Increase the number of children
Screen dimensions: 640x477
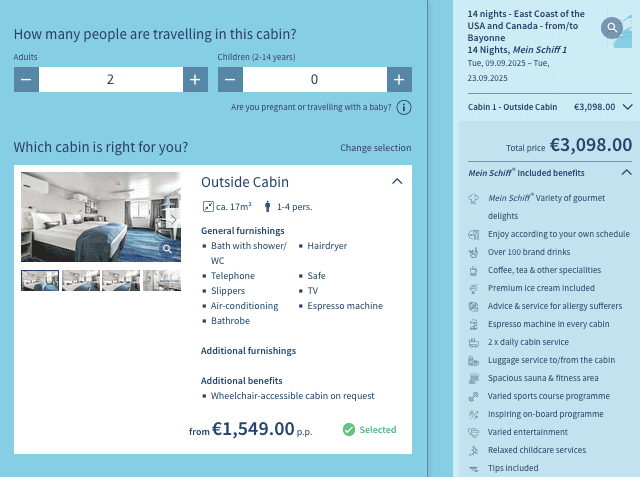pyautogui.click(x=399, y=80)
